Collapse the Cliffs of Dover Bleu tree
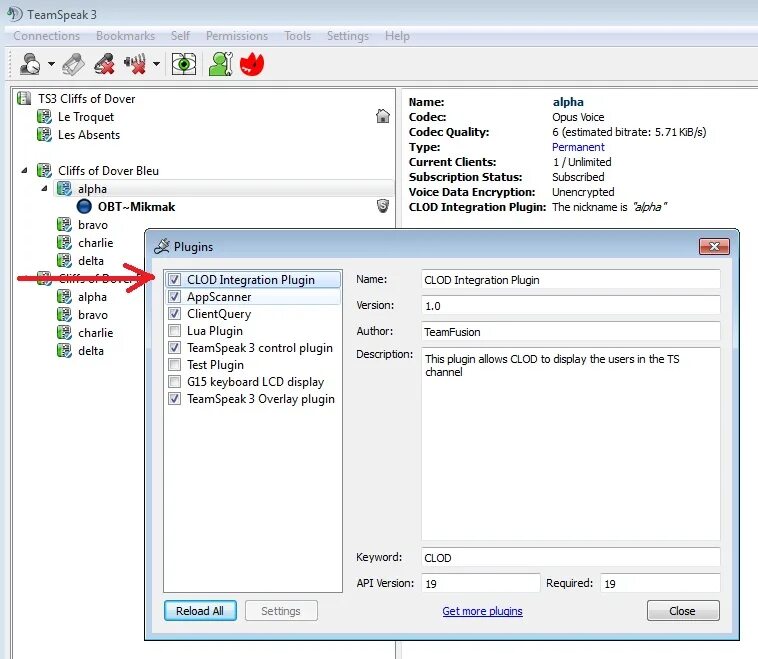 coord(25,171)
